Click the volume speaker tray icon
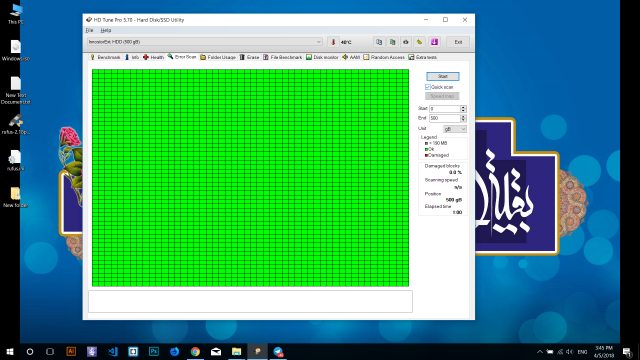The height and width of the screenshot is (360, 640). click(x=570, y=352)
